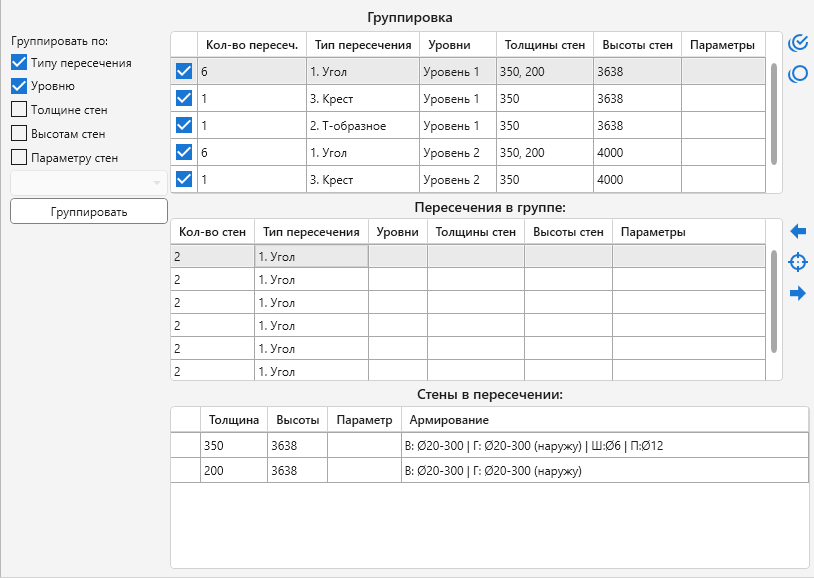Image resolution: width=814 pixels, height=578 pixels.
Task: Click the grouping table vertical scrollbar
Action: tap(774, 112)
